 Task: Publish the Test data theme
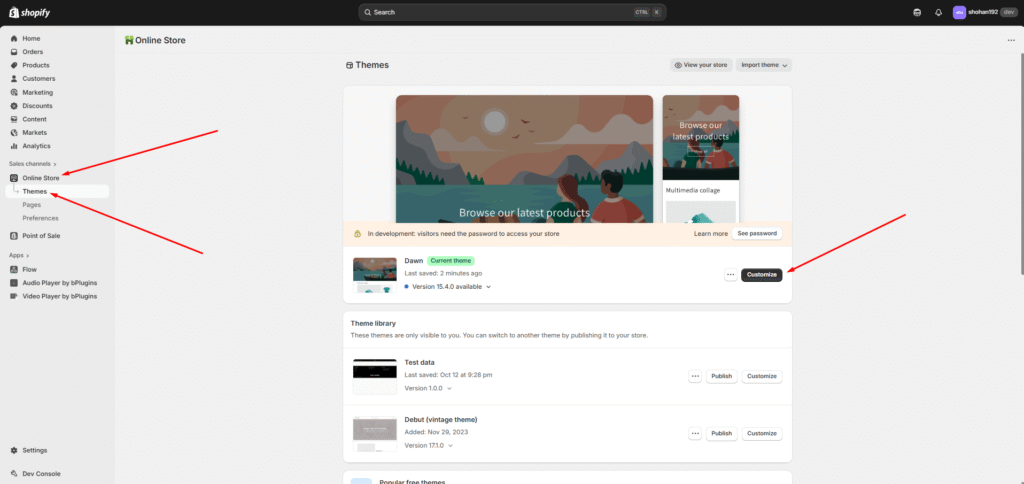coord(721,376)
